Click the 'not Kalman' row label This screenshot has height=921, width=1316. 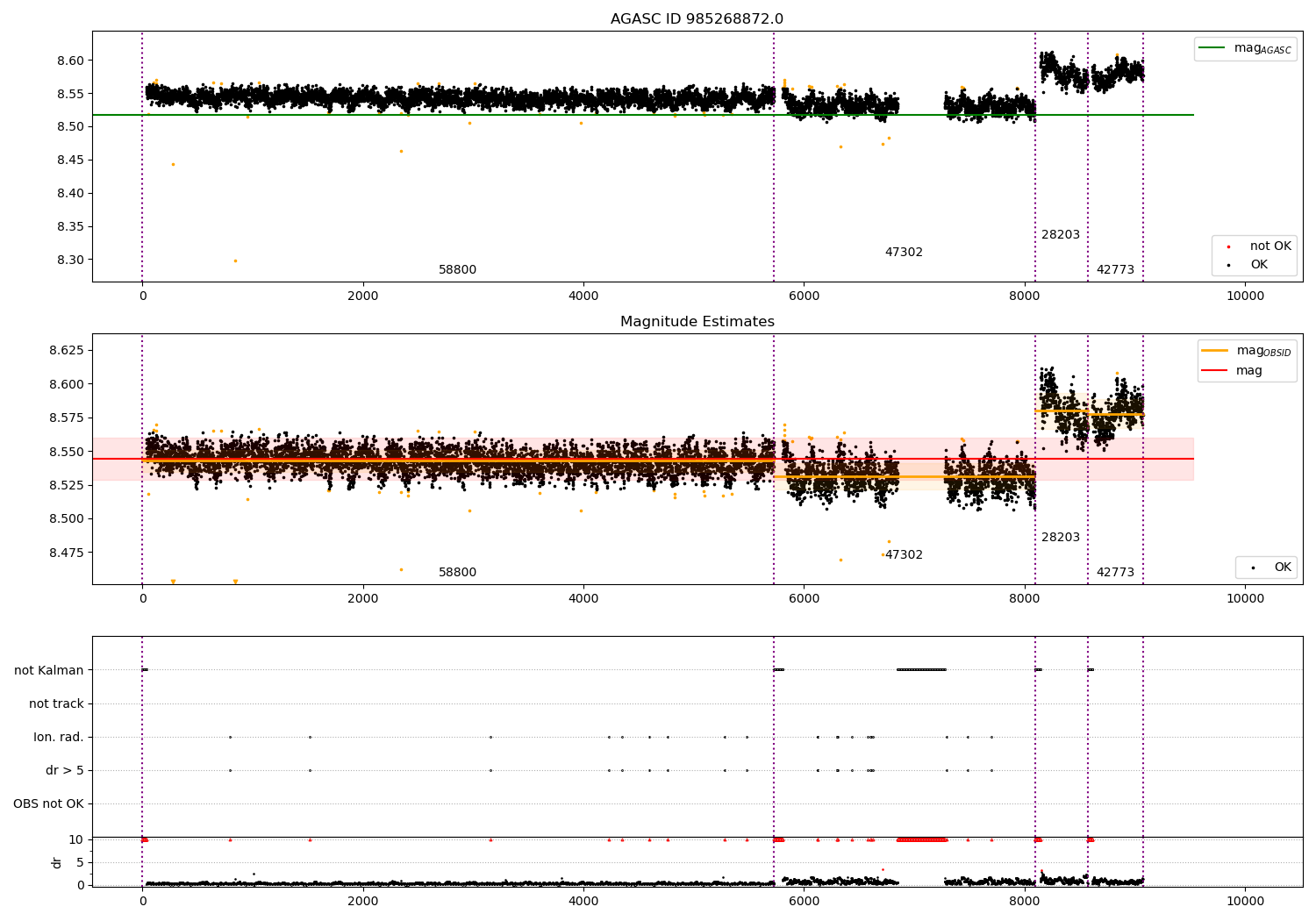tap(49, 670)
